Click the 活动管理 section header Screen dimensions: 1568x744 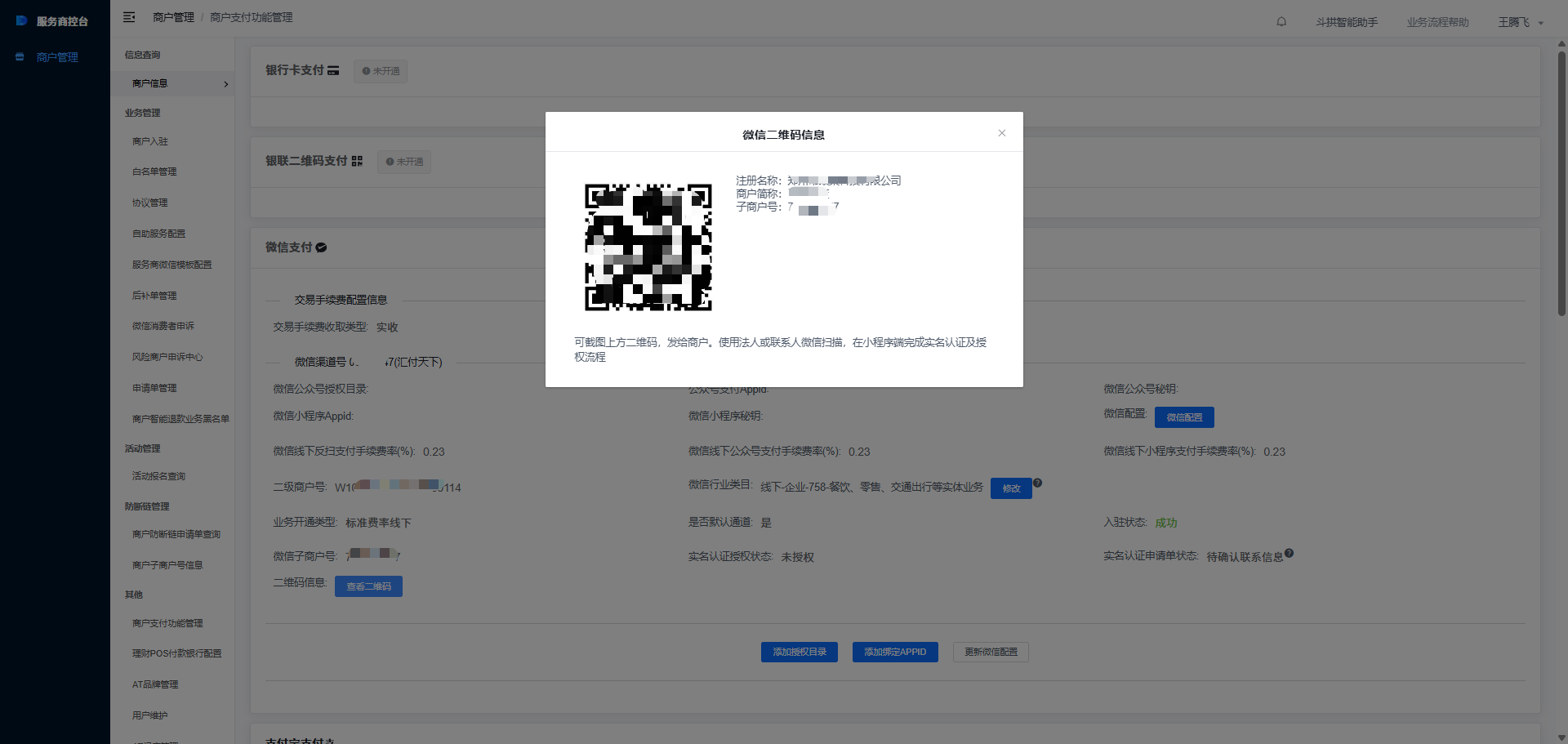[x=142, y=448]
